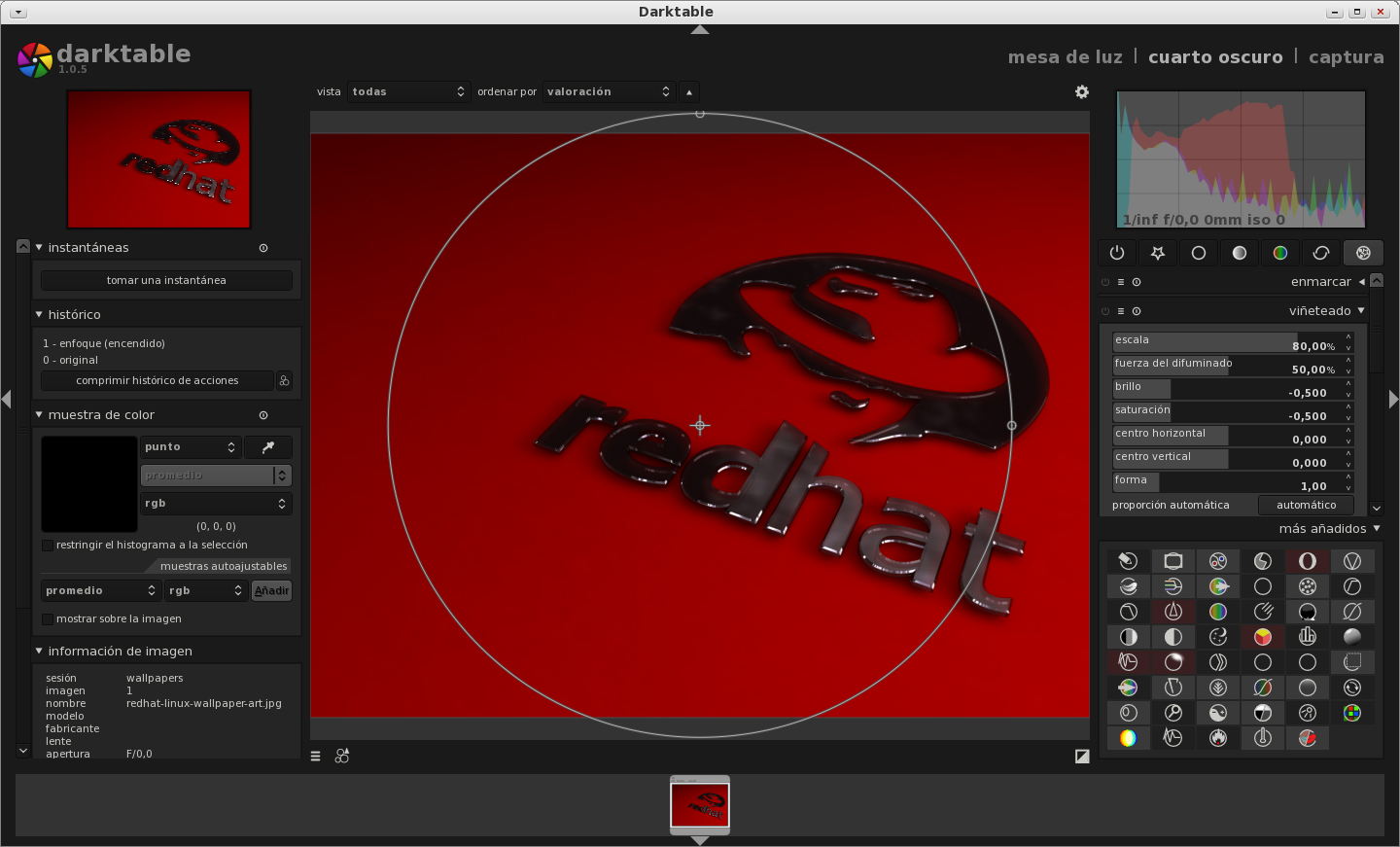
Task: Show active modules with the power icon tab
Action: point(1117,253)
